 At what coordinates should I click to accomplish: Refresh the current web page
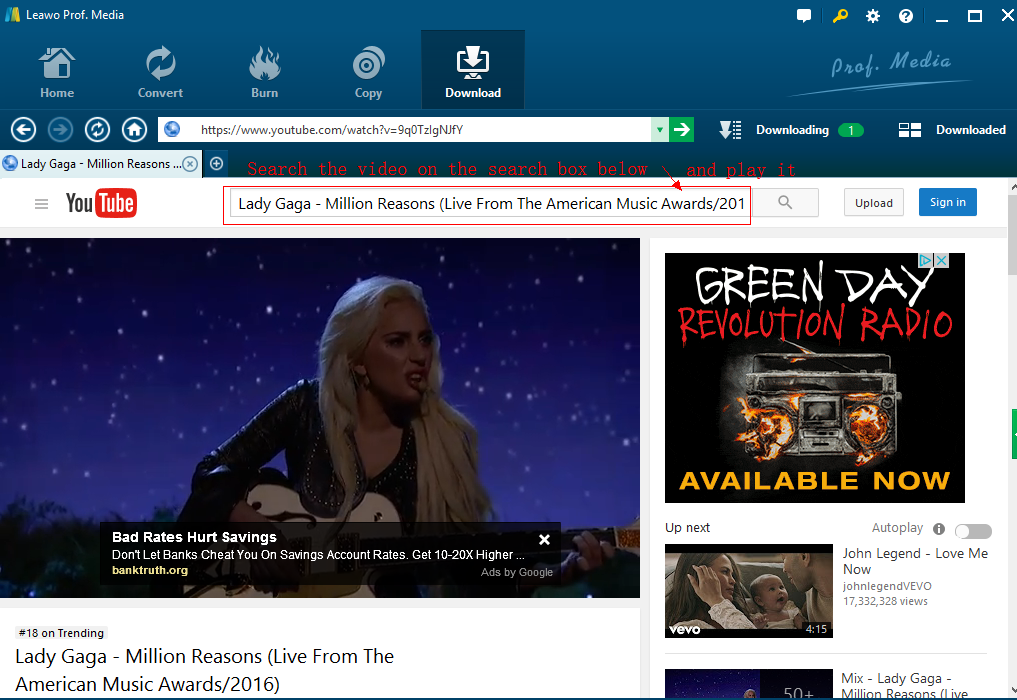coord(97,130)
